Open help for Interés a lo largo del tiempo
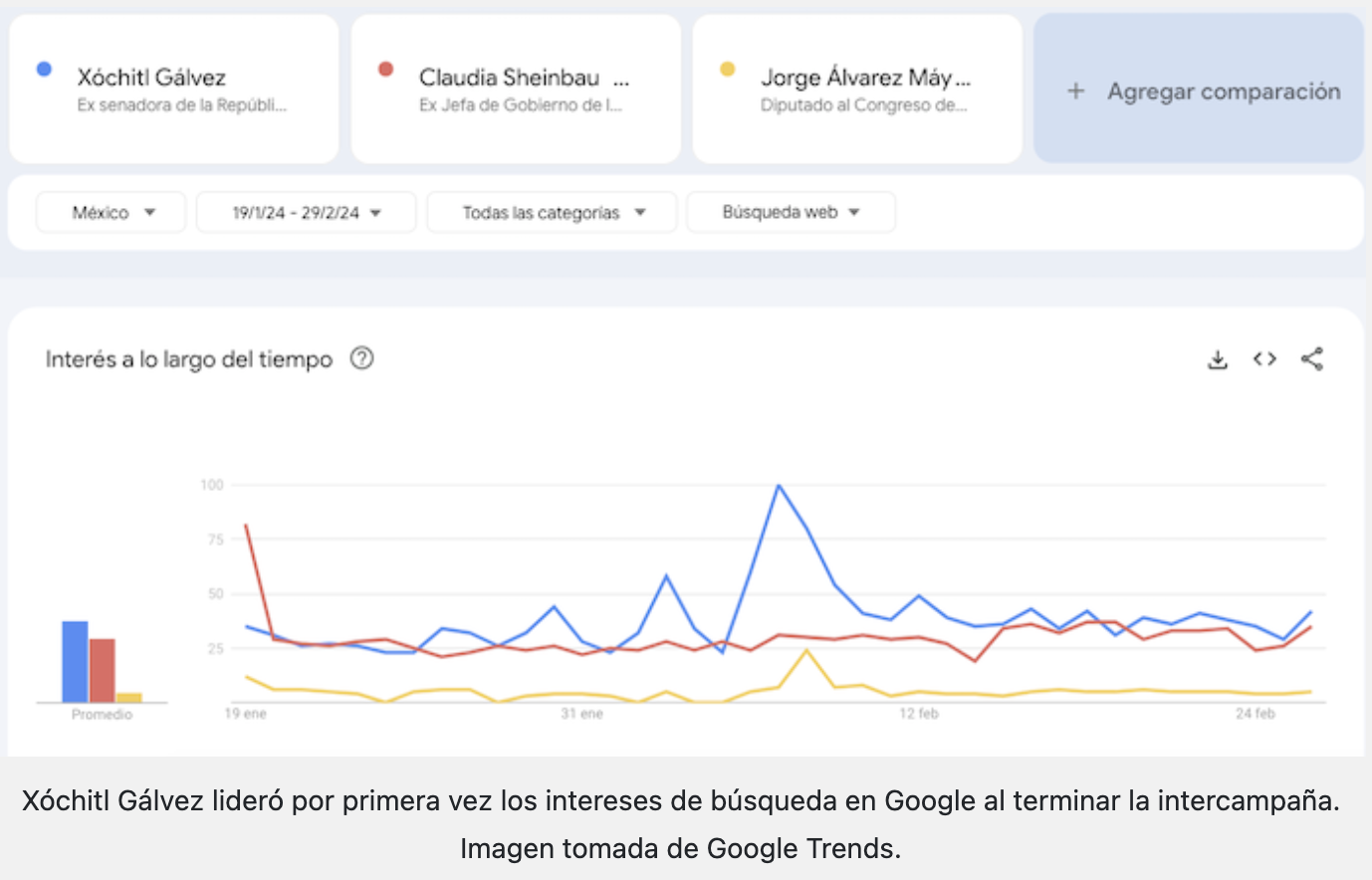The height and width of the screenshot is (880, 1372). pos(362,358)
